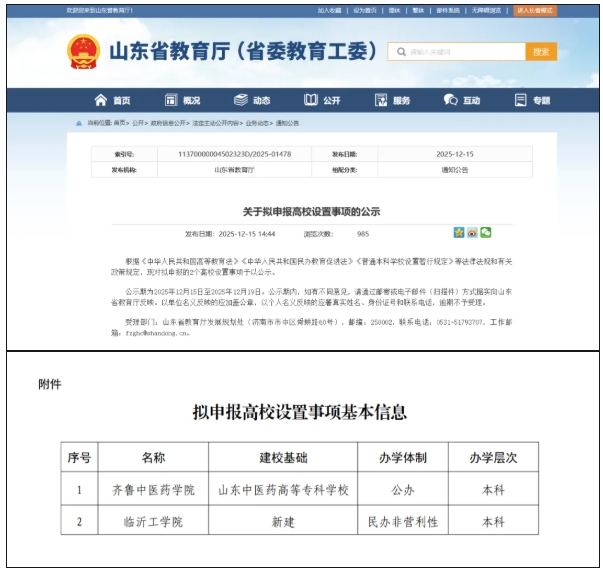Switch to 繁体 traditional Chinese

(418, 10)
